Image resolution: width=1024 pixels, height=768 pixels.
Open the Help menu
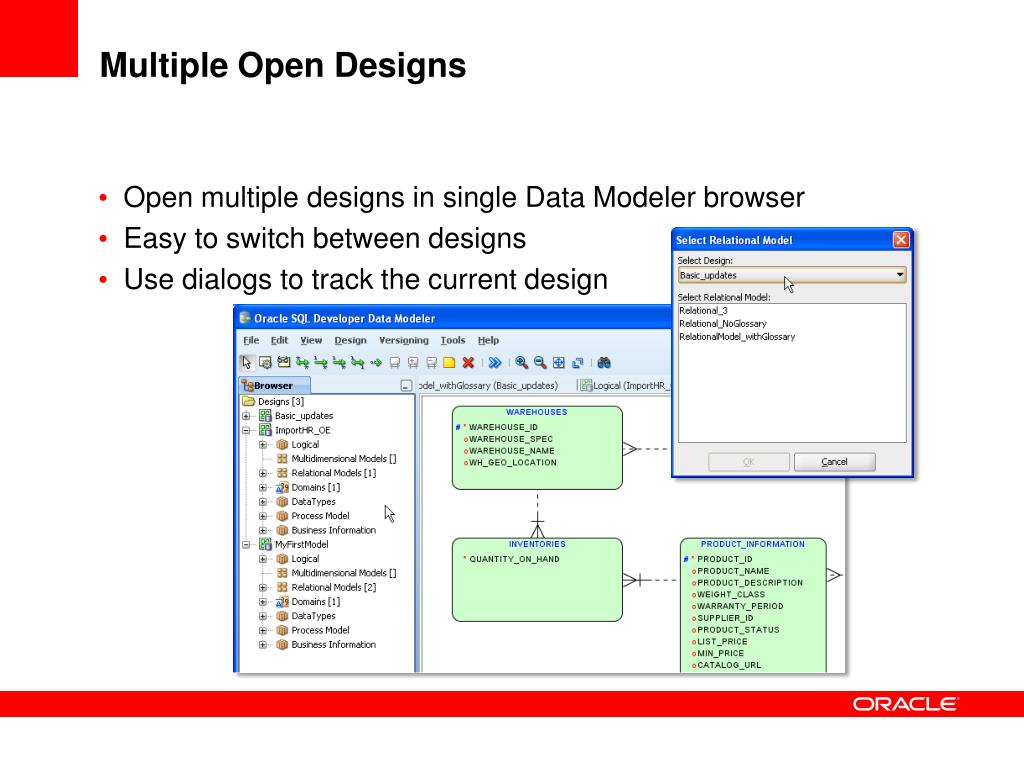488,340
